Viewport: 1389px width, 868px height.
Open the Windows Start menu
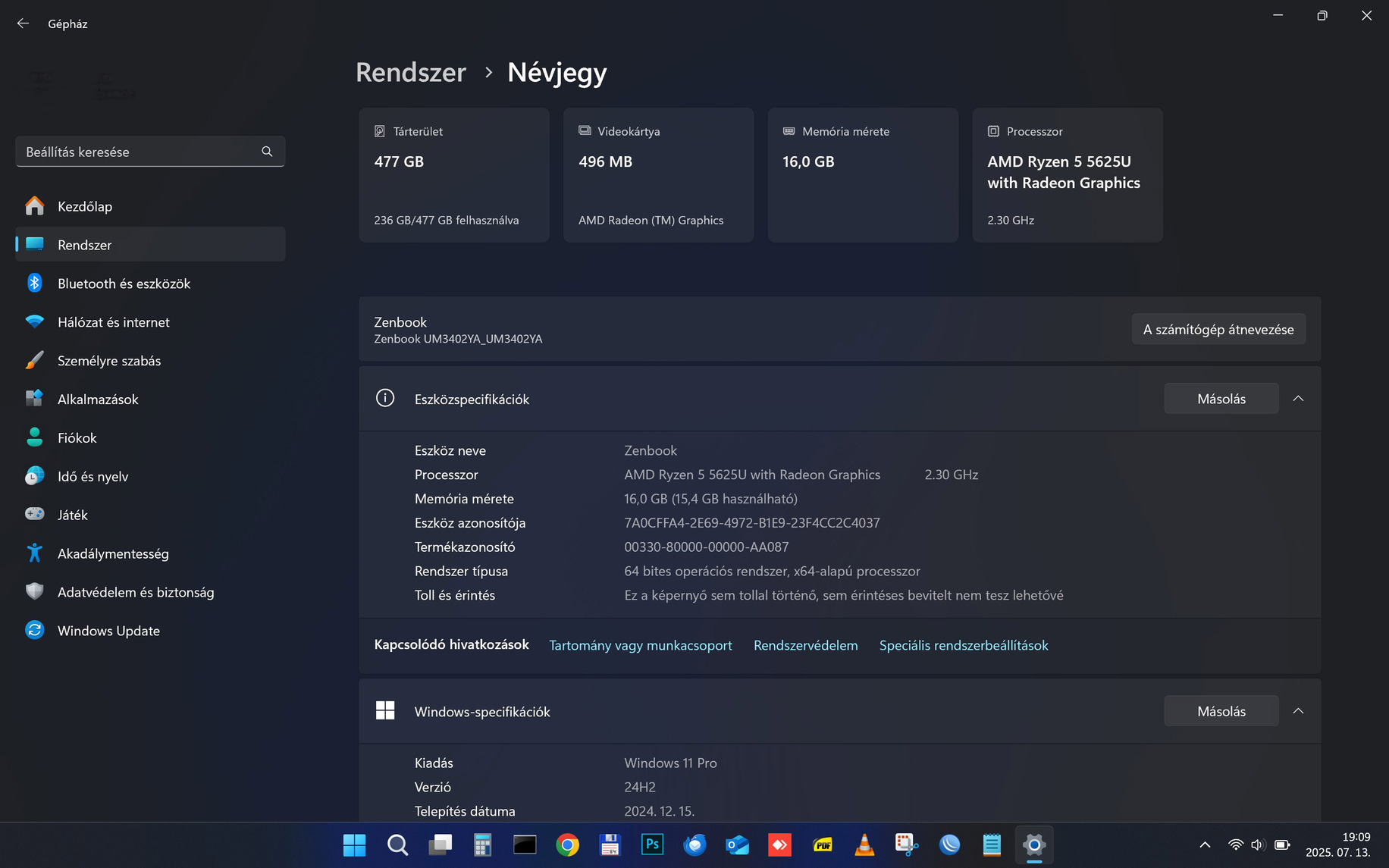coord(354,844)
